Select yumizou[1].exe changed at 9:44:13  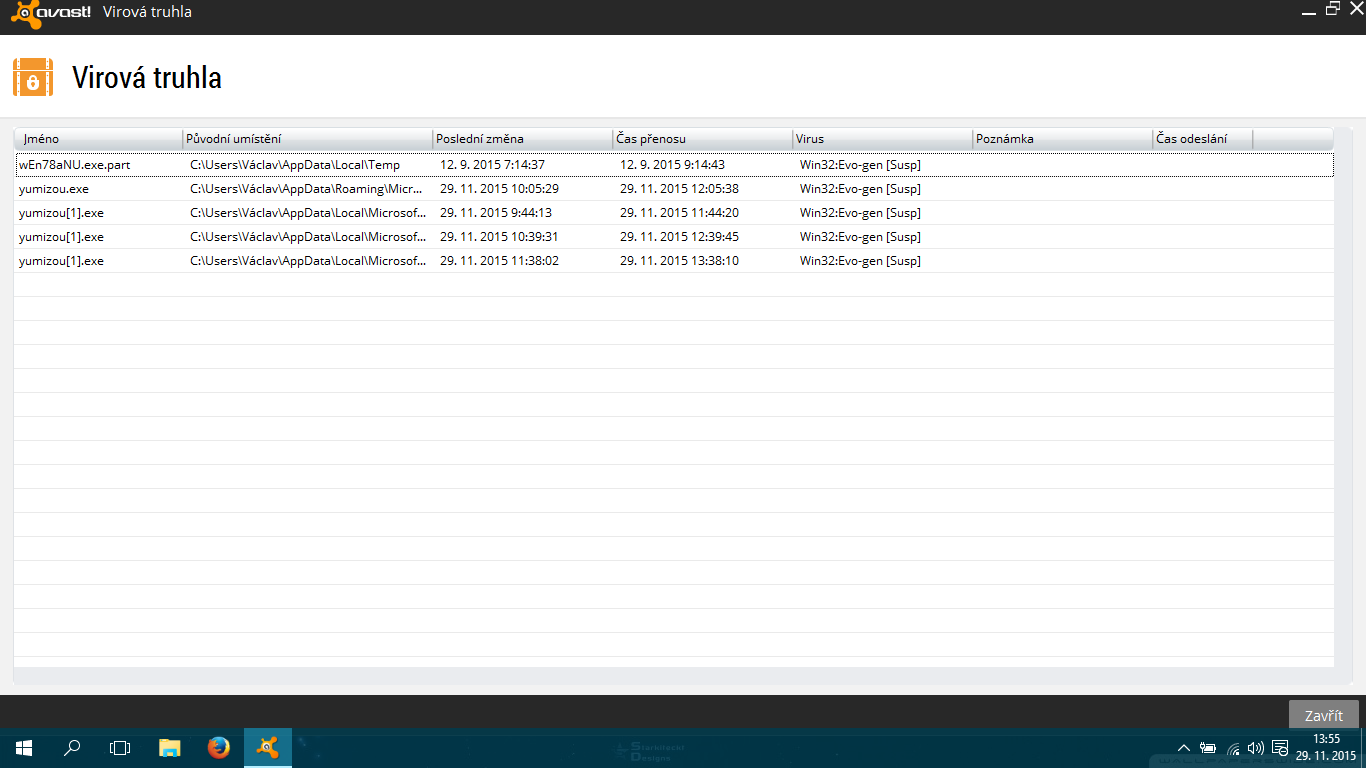[674, 213]
